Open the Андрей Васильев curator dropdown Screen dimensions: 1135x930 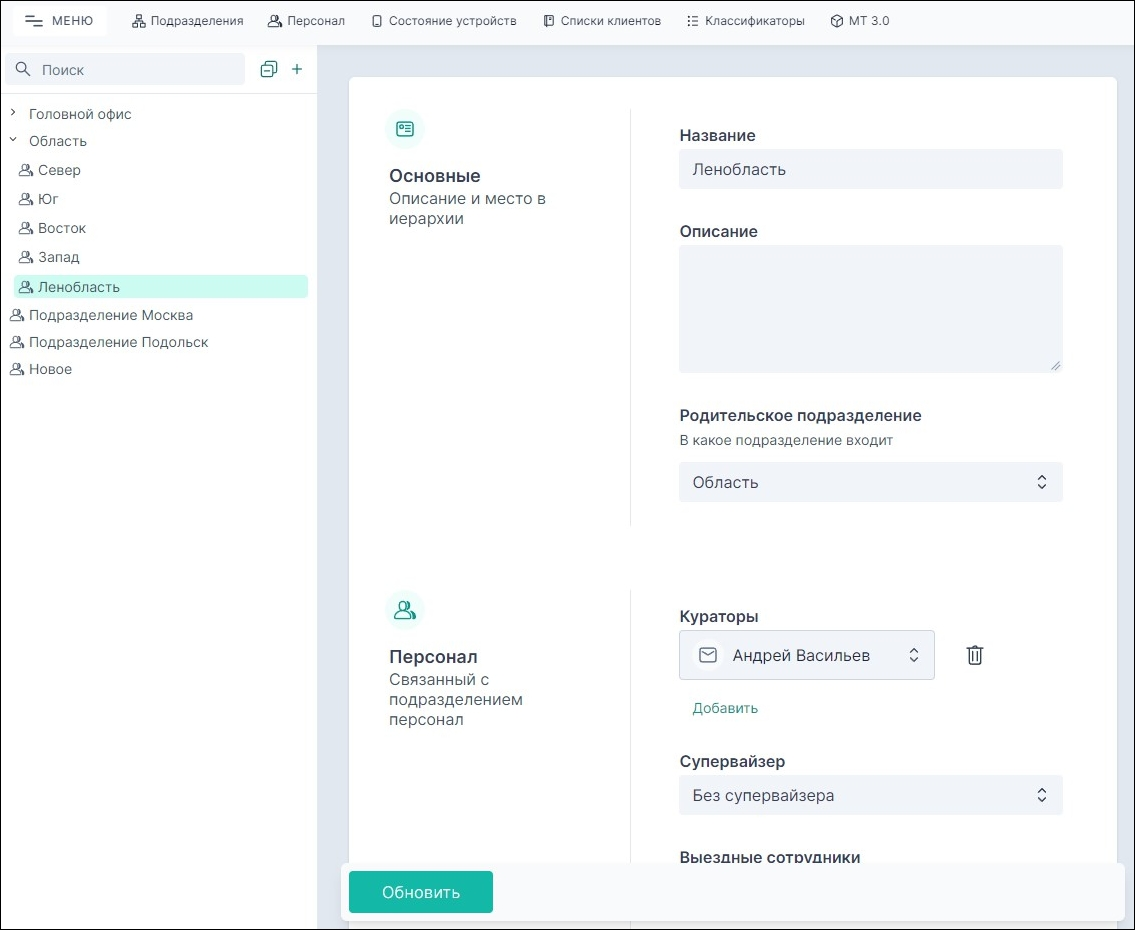click(x=820, y=655)
